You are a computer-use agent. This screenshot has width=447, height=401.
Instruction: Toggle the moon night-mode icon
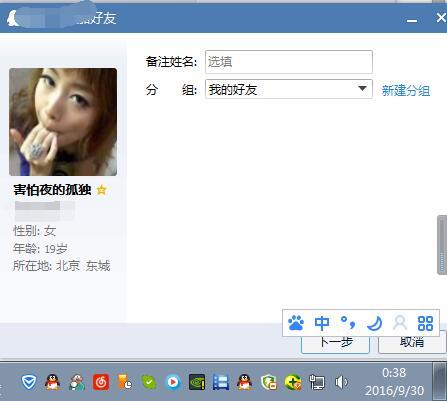pyautogui.click(x=374, y=323)
